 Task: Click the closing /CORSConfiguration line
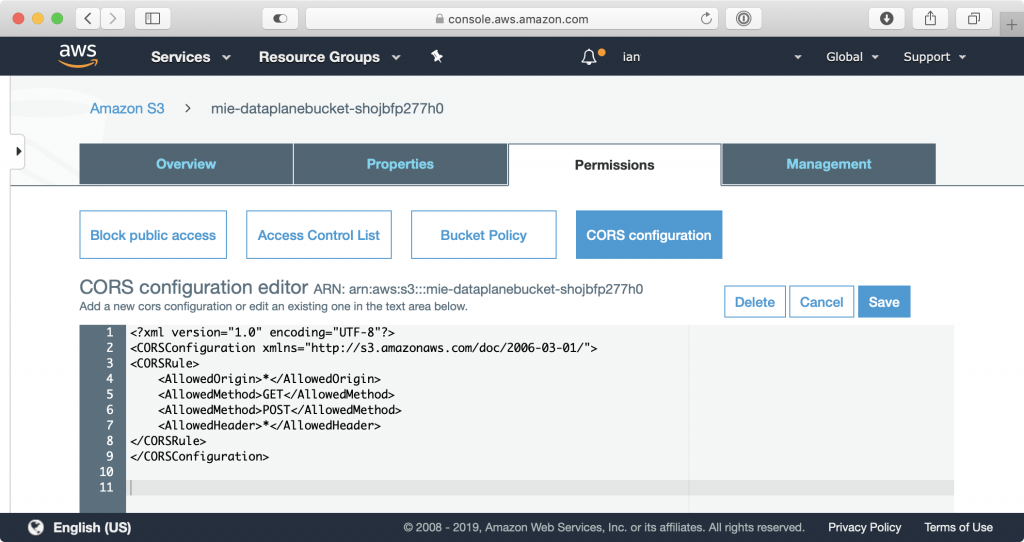click(x=199, y=456)
